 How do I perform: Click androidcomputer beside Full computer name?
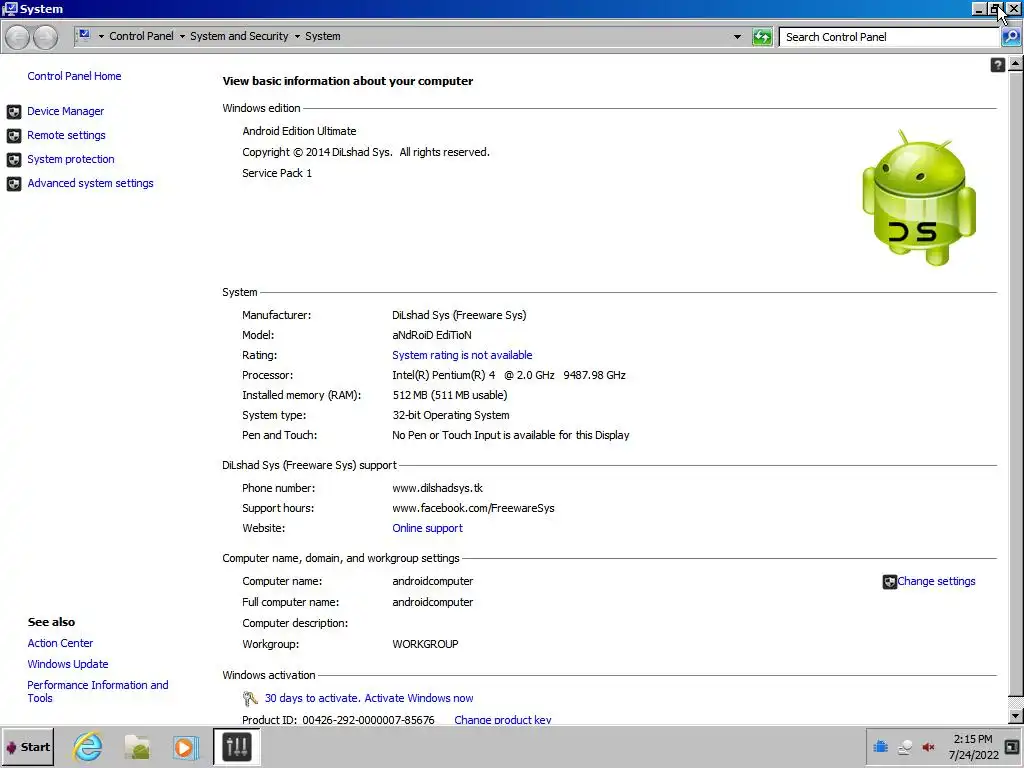432,603
